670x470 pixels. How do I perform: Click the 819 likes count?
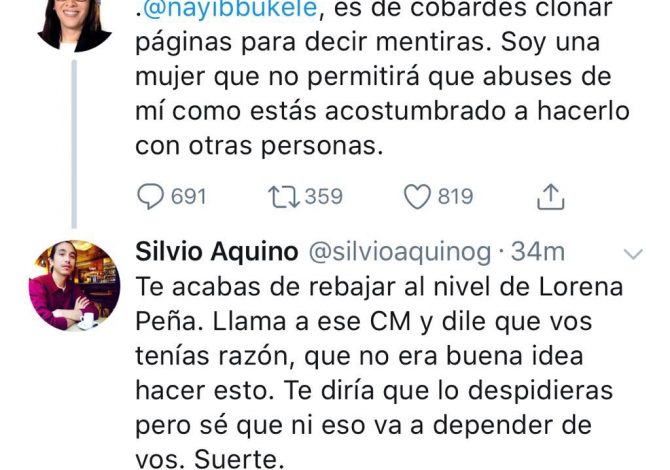pyautogui.click(x=455, y=197)
